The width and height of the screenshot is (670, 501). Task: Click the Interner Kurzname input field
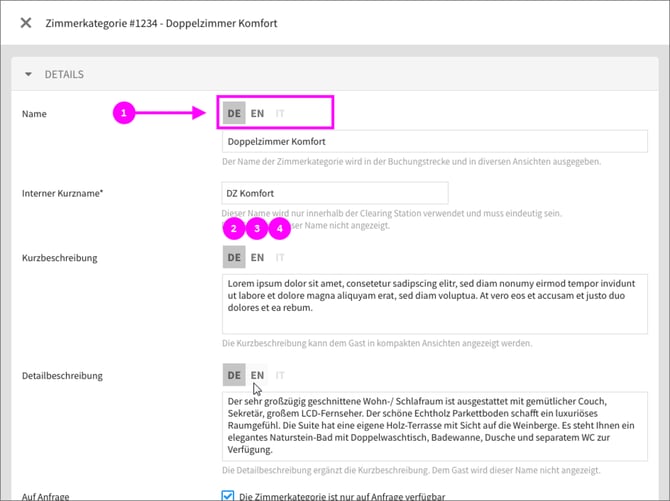[334, 192]
